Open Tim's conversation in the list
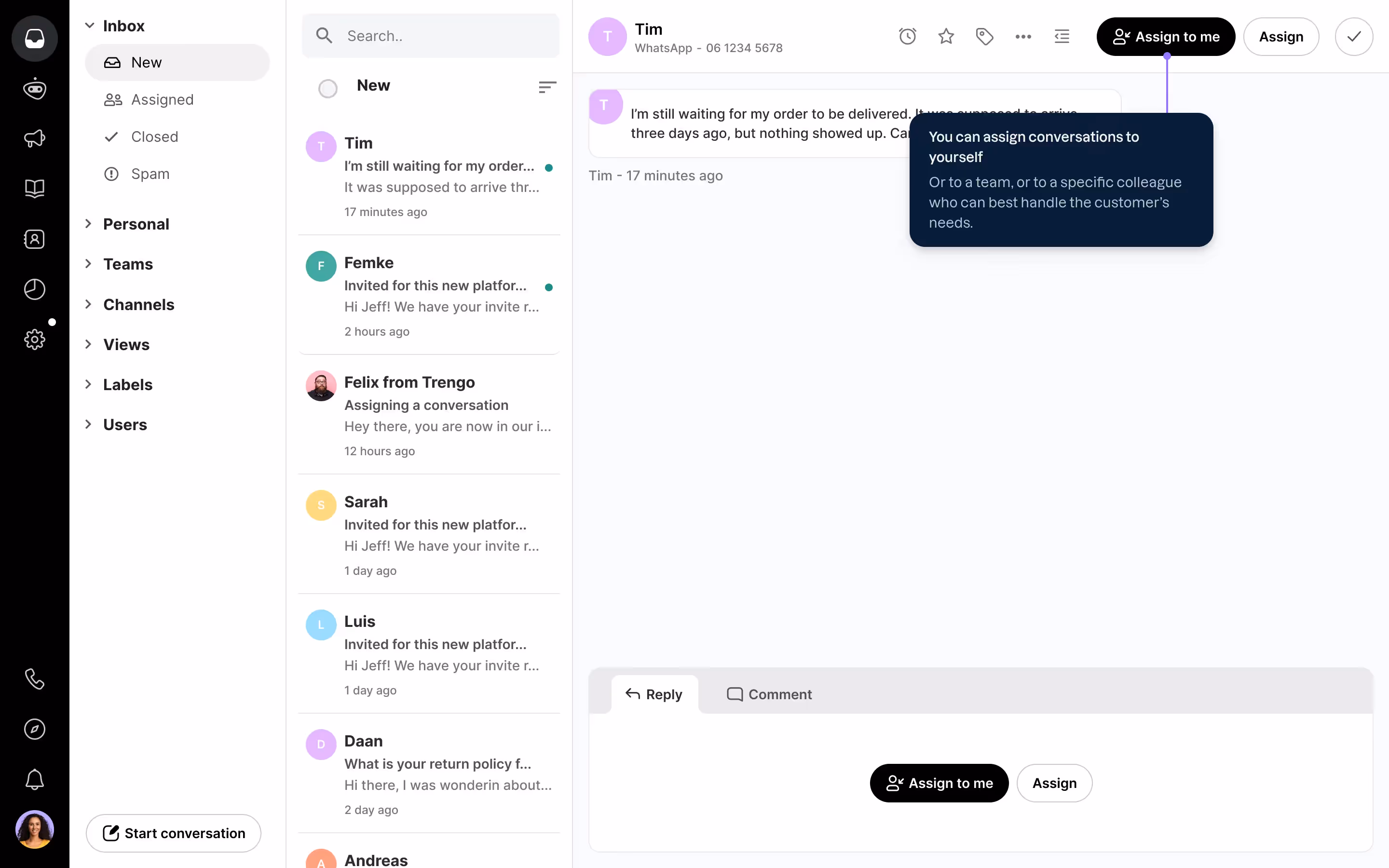 click(429, 176)
